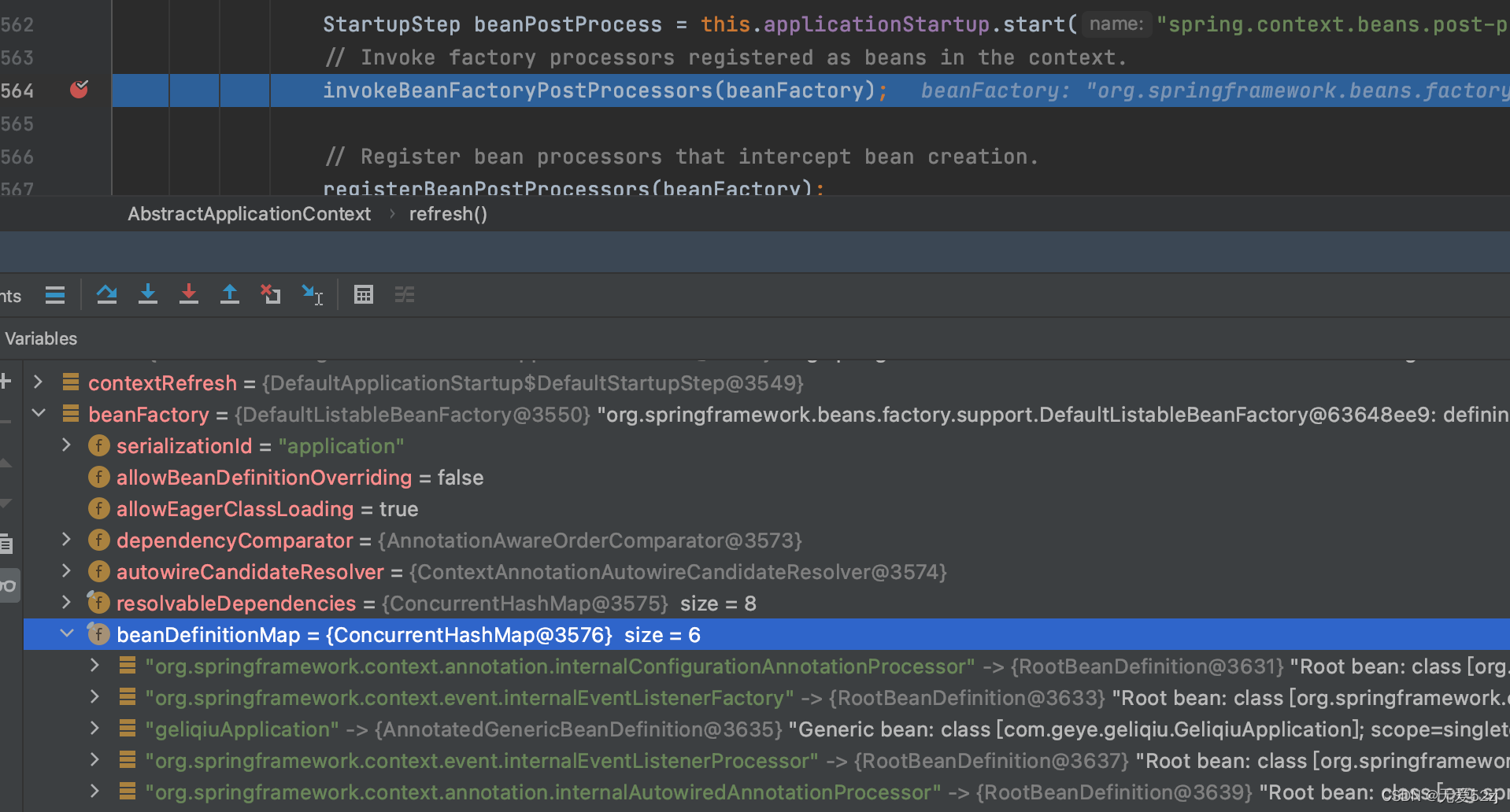Collapse the beanFactory variable
Image resolution: width=1510 pixels, height=812 pixels.
pos(38,413)
